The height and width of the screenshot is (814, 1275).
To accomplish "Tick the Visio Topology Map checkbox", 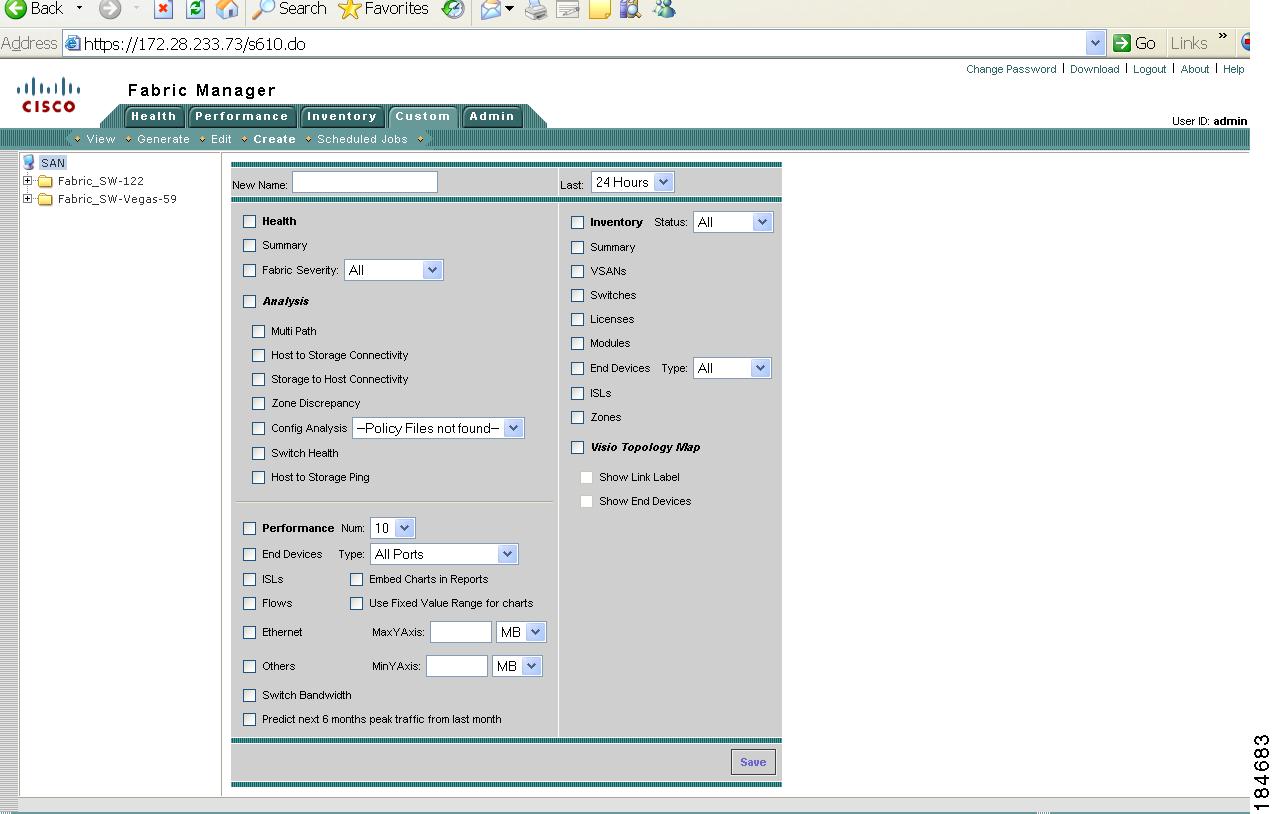I will 578,447.
